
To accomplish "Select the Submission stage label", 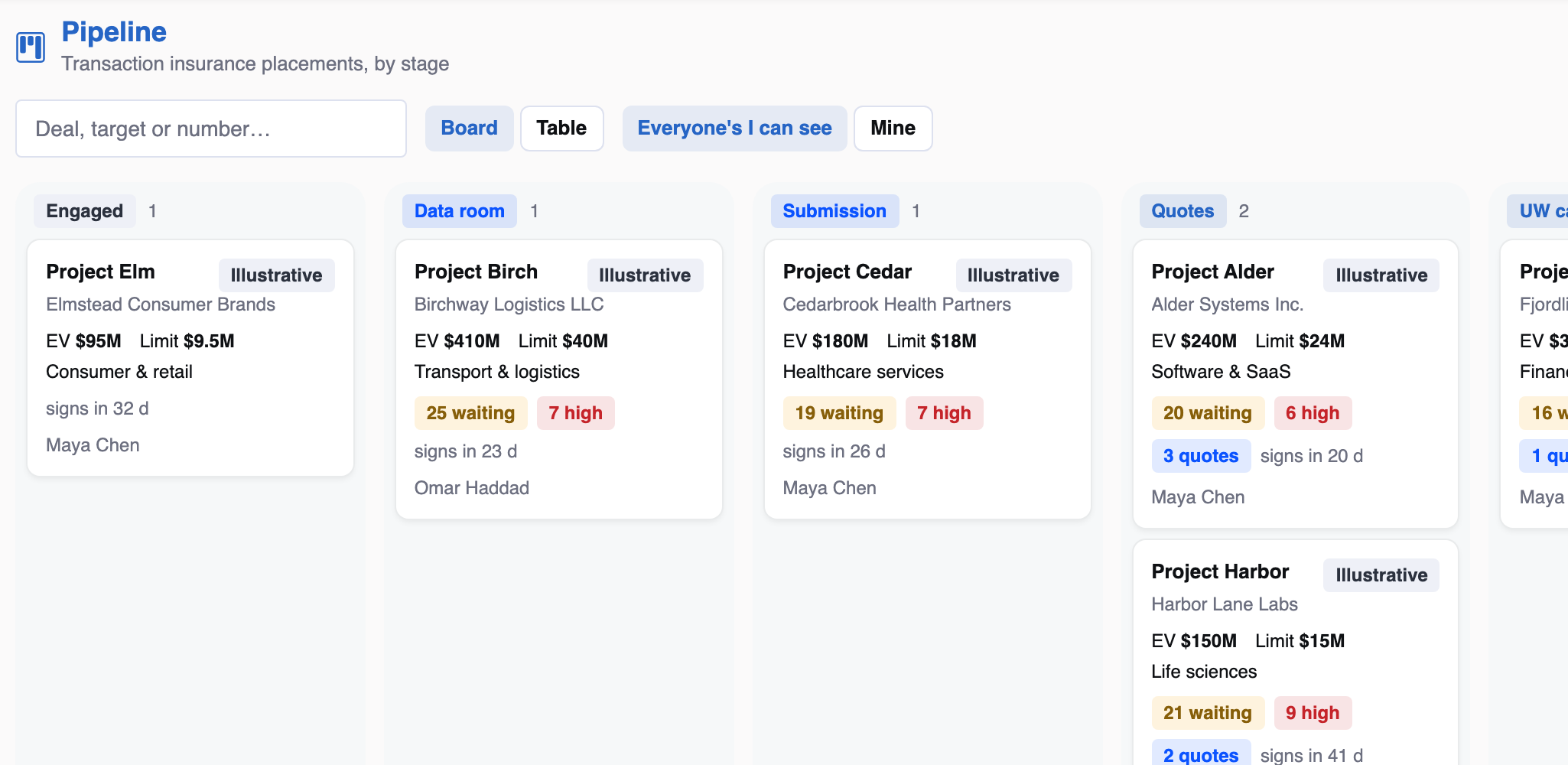I will pos(834,211).
